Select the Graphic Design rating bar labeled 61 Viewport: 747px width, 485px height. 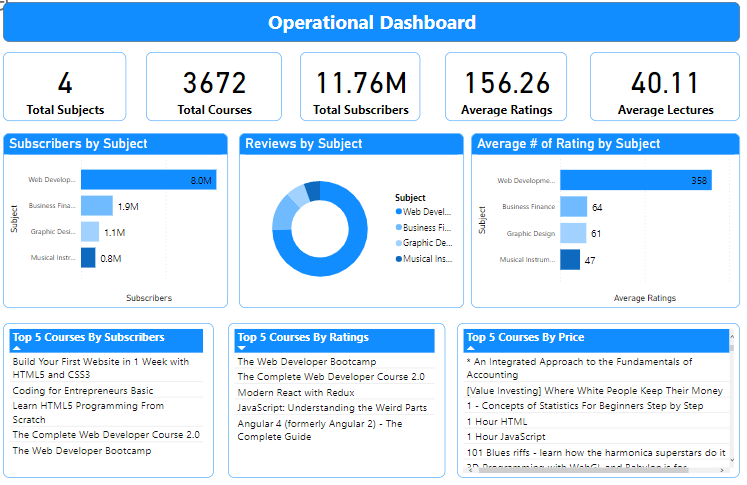pyautogui.click(x=573, y=233)
